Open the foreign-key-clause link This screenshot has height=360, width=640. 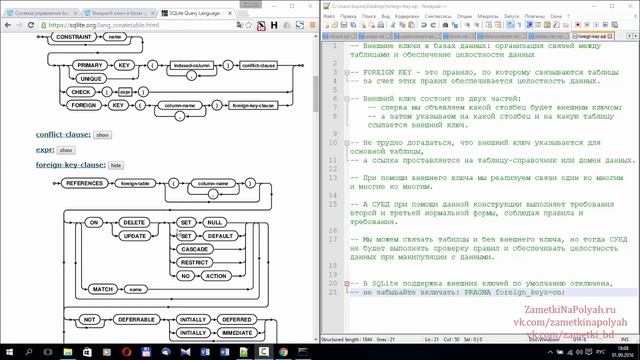tap(70, 165)
